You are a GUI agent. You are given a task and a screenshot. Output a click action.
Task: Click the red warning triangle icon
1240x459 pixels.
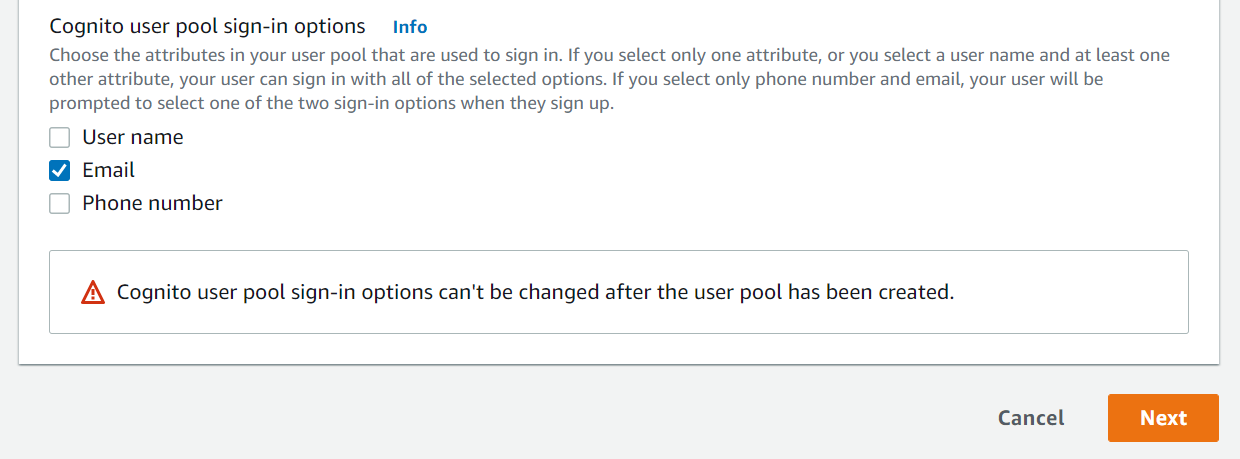(x=93, y=293)
